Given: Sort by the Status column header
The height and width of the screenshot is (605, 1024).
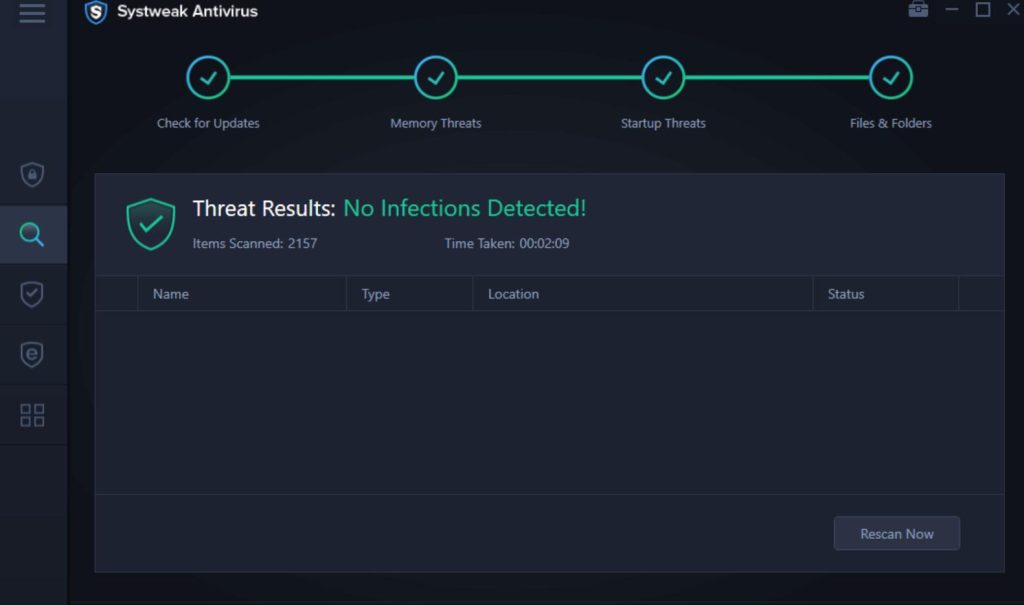Looking at the screenshot, I should [x=886, y=294].
